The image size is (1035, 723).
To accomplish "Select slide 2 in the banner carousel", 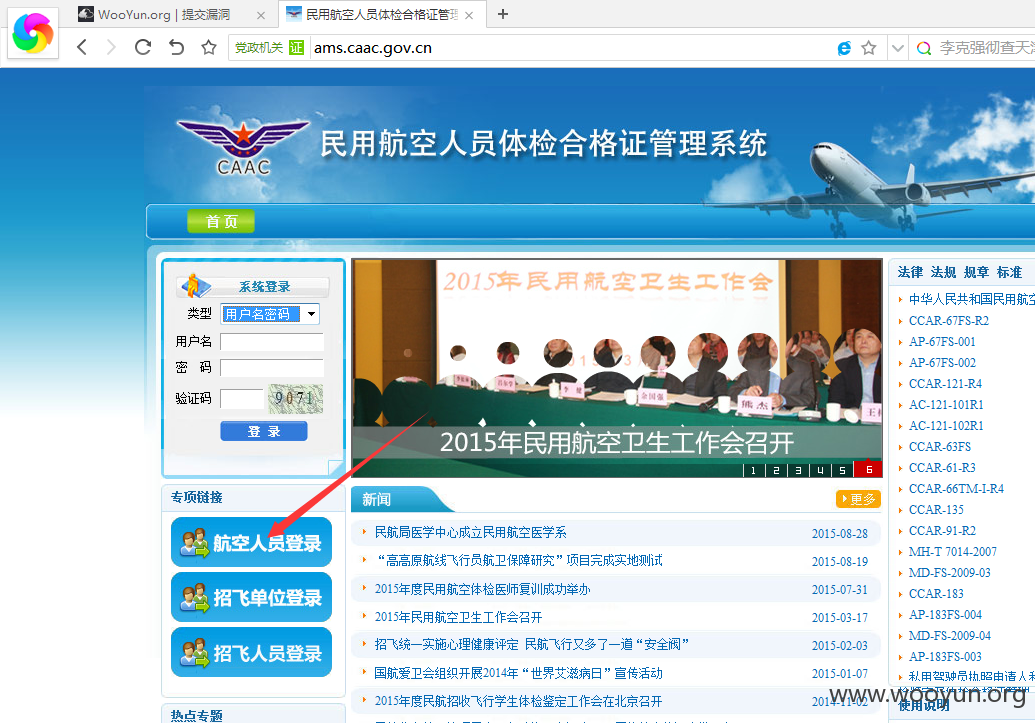I will 776,470.
